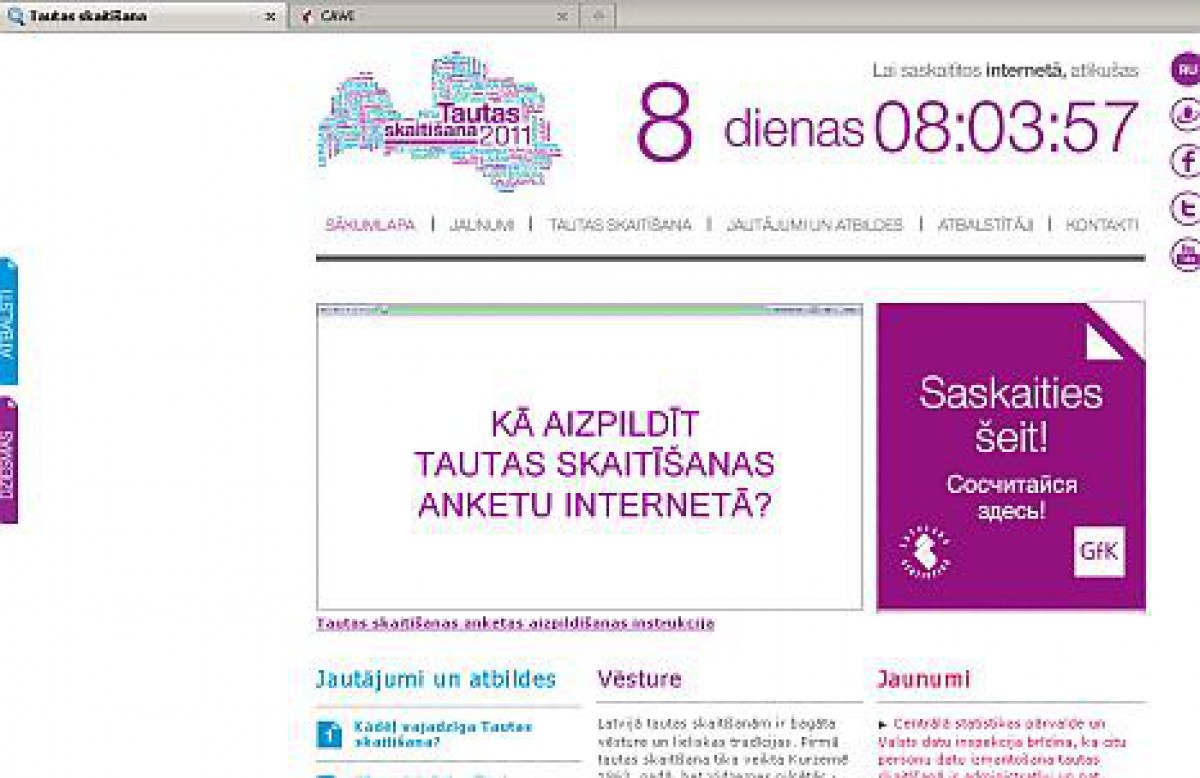Switch language with the RU icon

1186,69
